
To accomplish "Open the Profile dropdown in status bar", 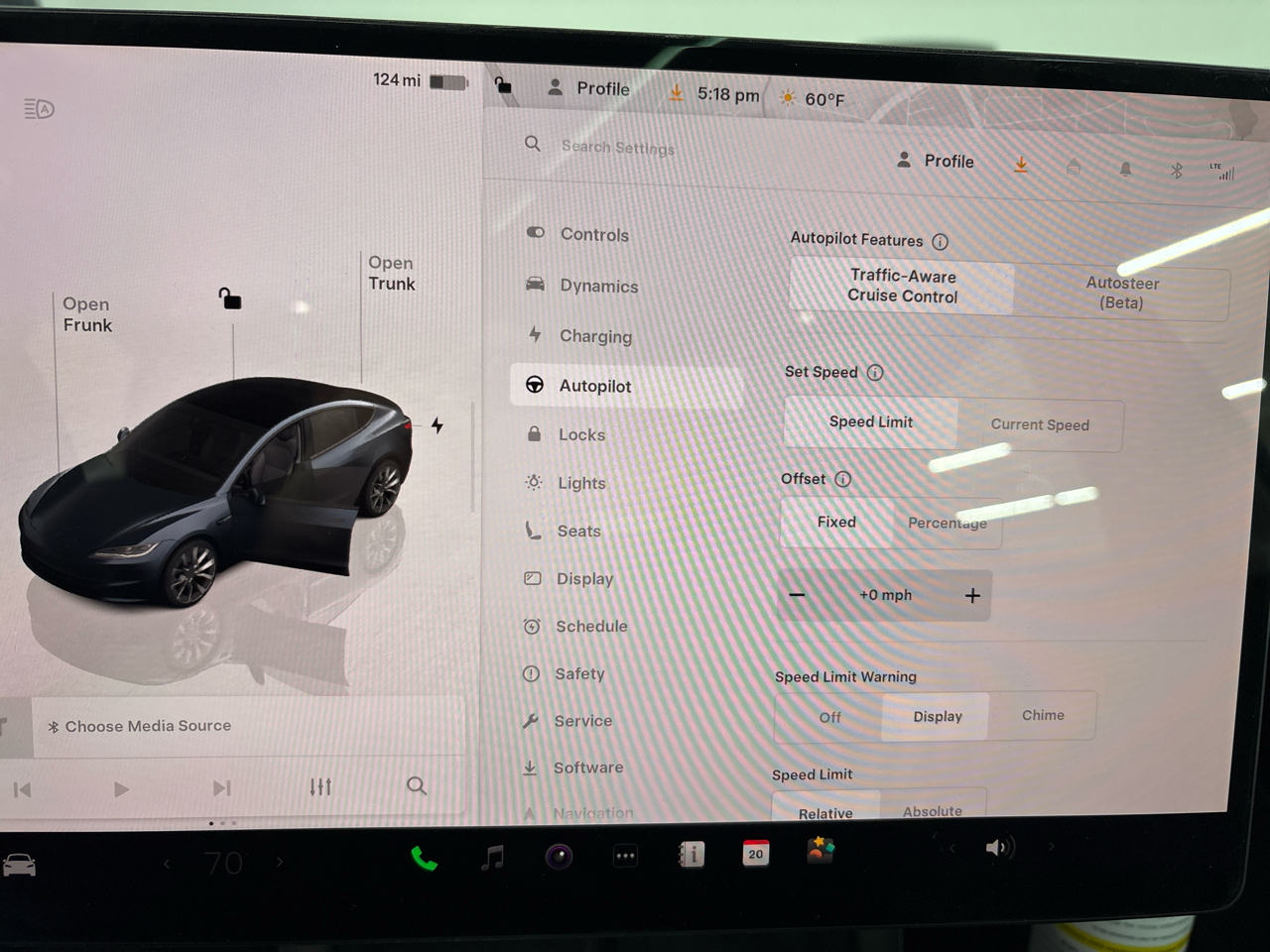I will pyautogui.click(x=589, y=88).
